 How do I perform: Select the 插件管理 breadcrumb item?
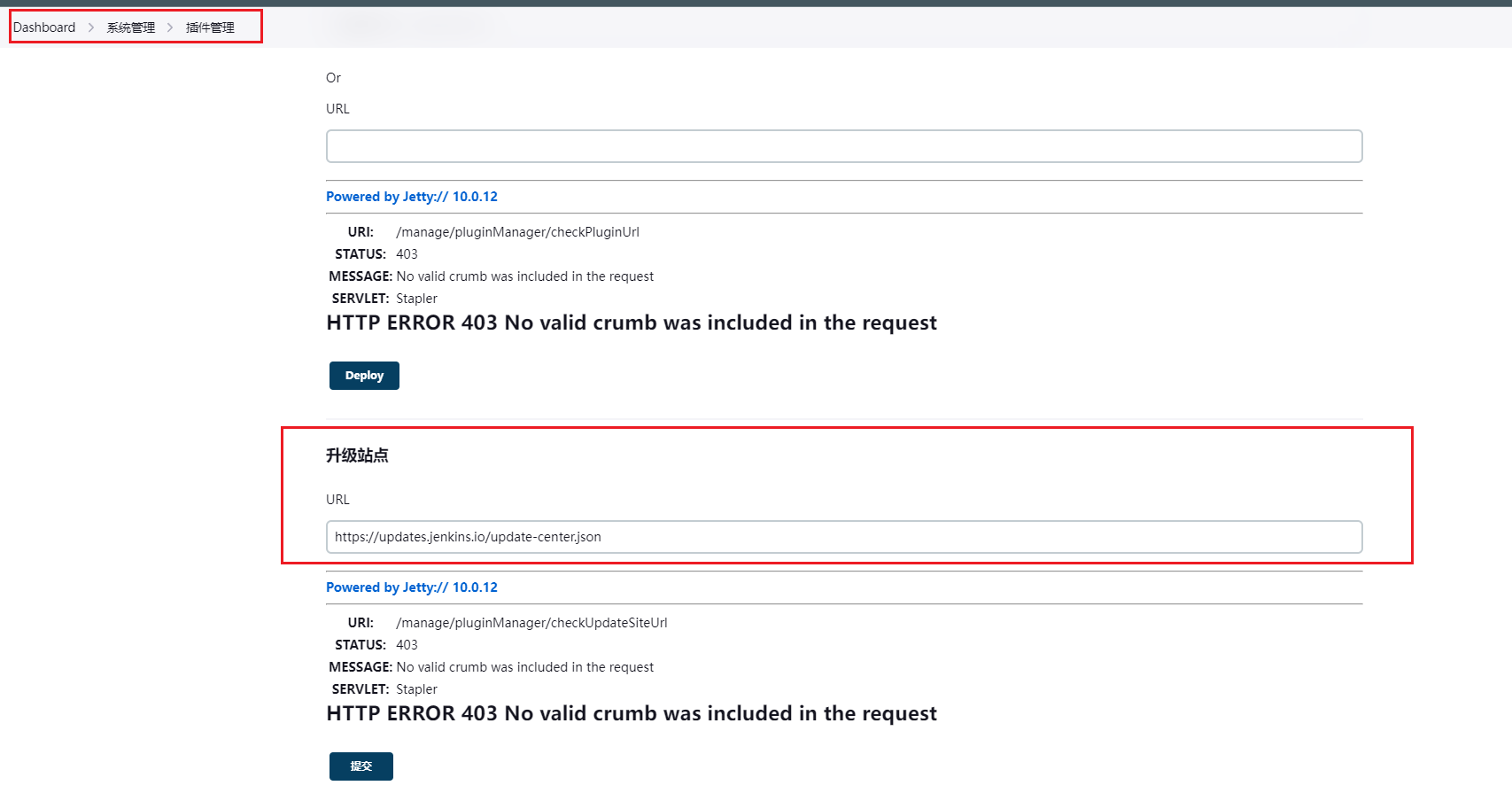(210, 27)
